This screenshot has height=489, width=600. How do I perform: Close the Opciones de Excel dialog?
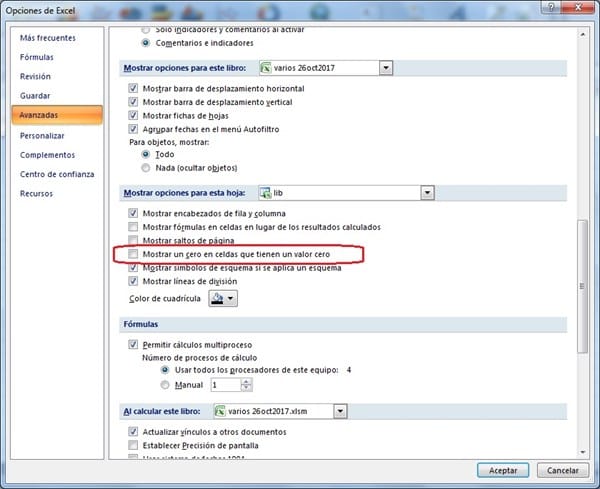pyautogui.click(x=579, y=7)
